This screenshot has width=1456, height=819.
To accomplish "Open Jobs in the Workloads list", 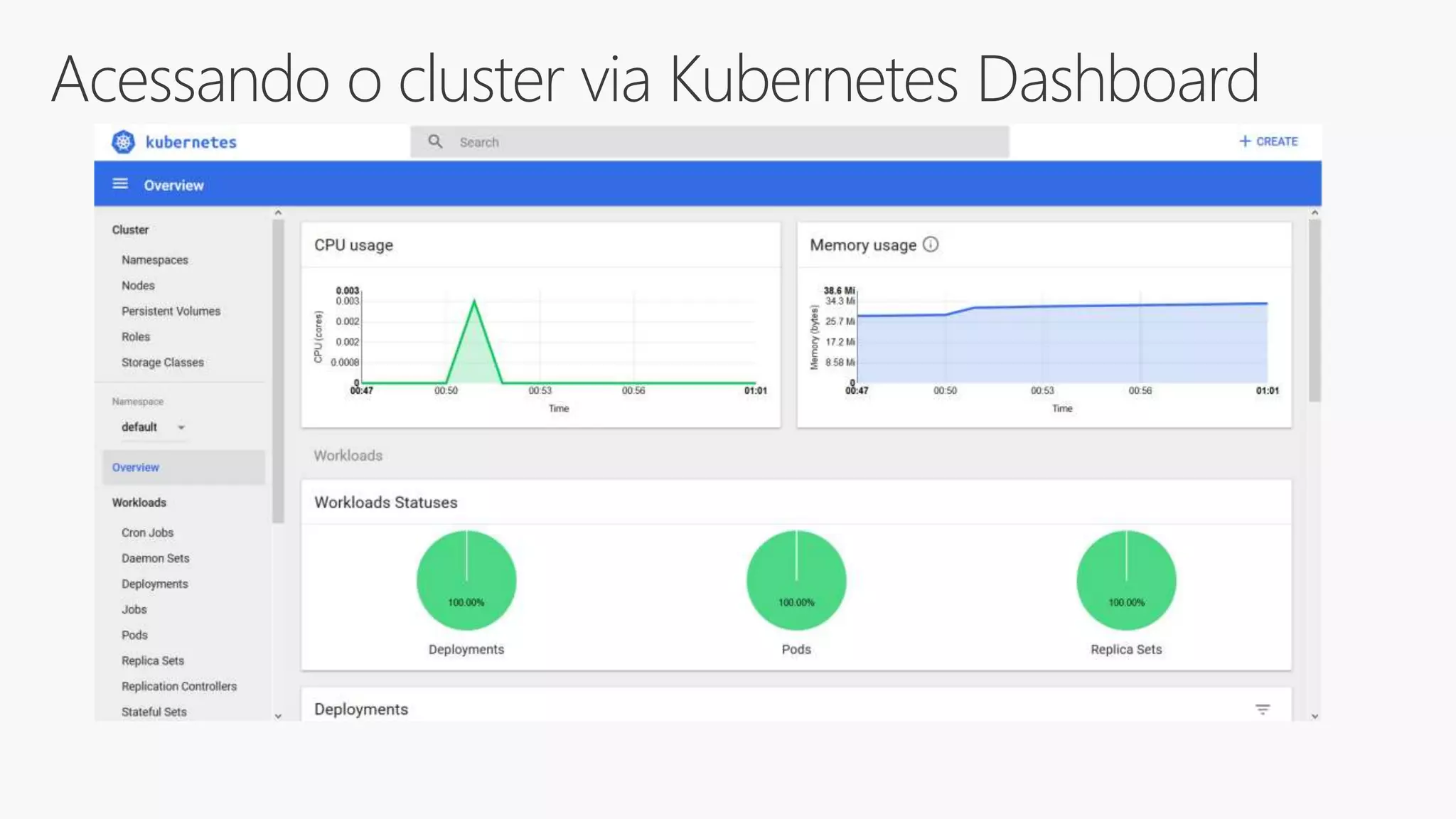I will pos(134,609).
